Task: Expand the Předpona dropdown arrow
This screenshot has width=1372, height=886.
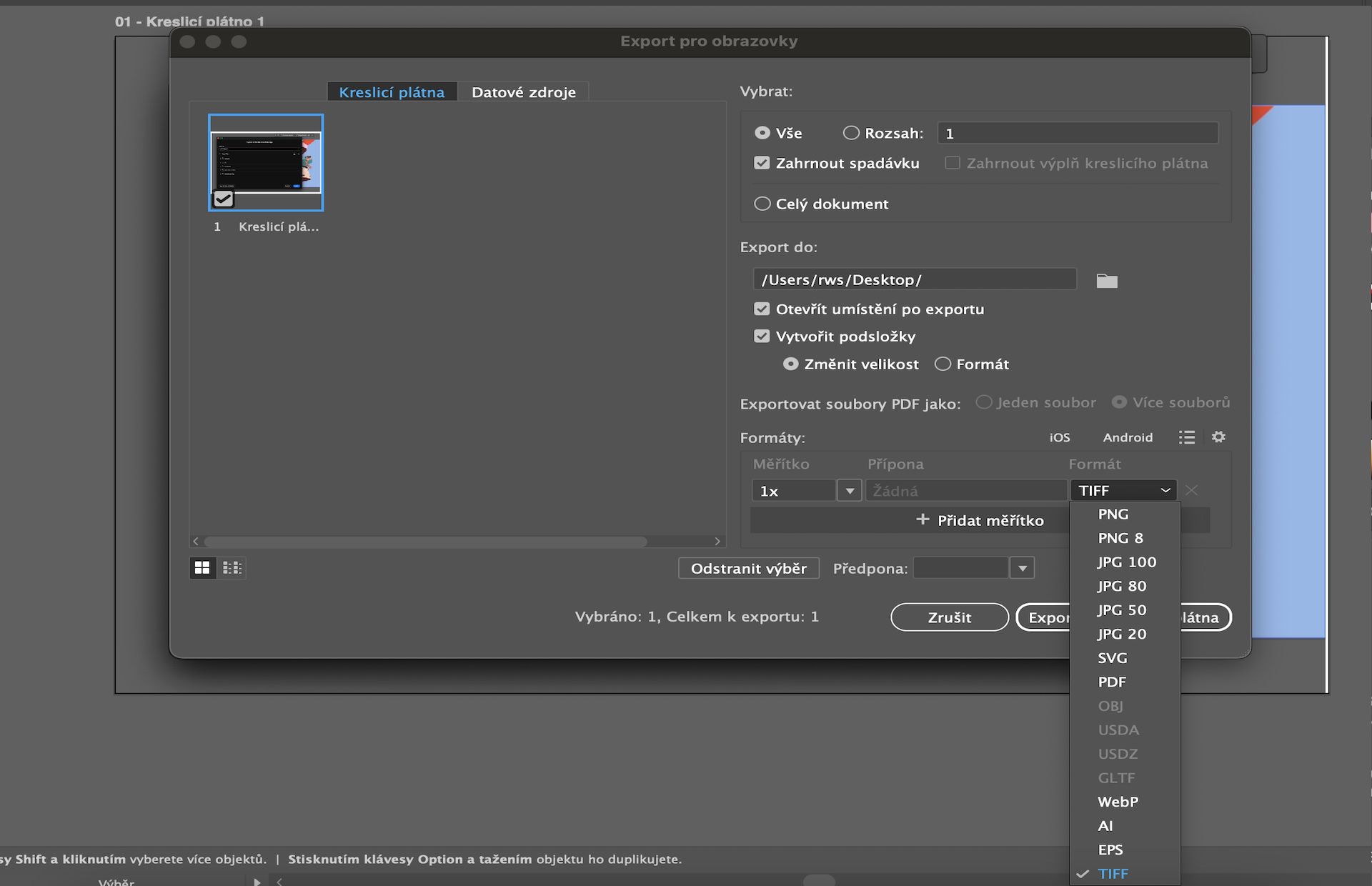Action: click(1022, 568)
